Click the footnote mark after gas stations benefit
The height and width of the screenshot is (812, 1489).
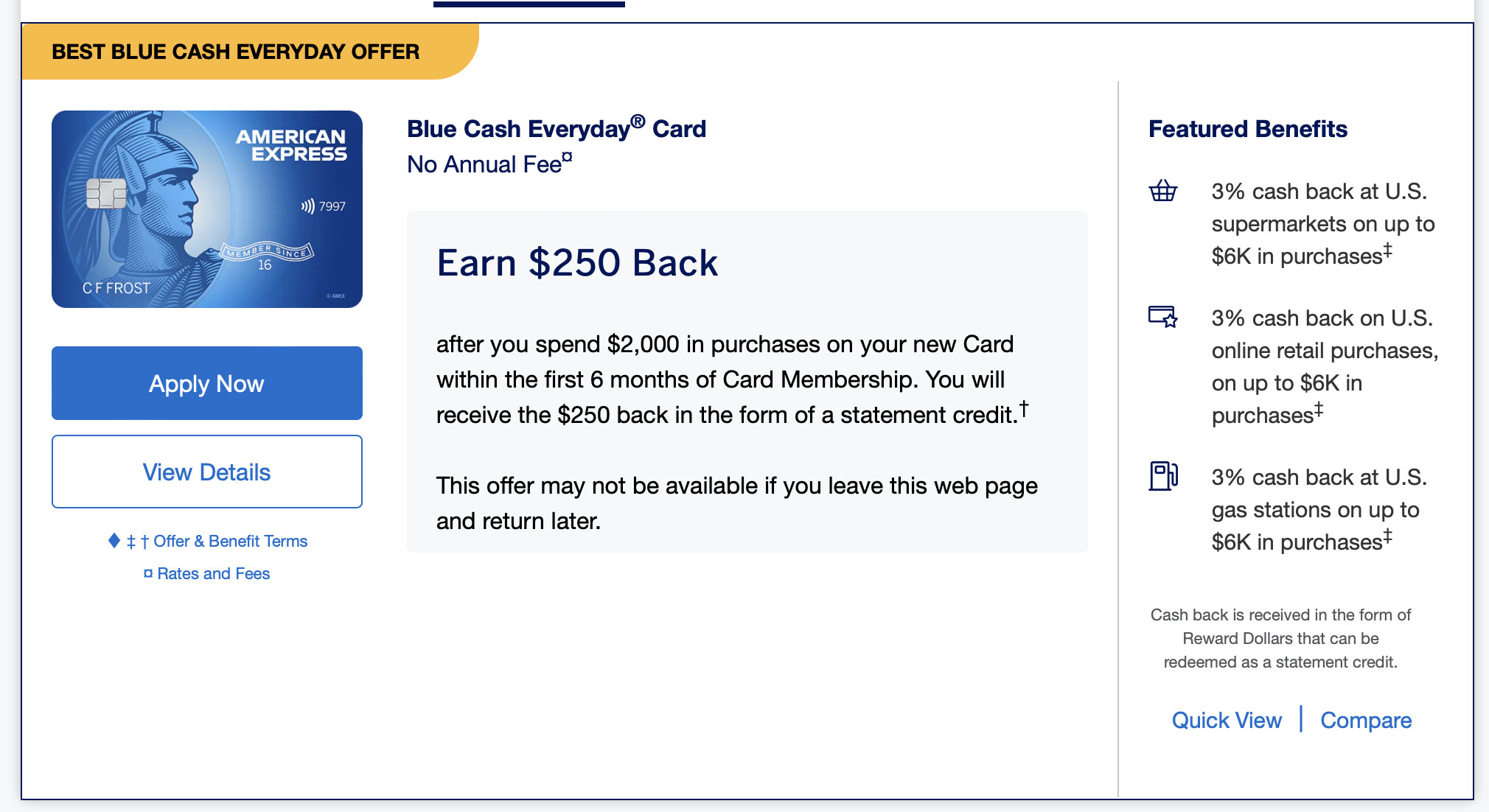[x=1387, y=535]
